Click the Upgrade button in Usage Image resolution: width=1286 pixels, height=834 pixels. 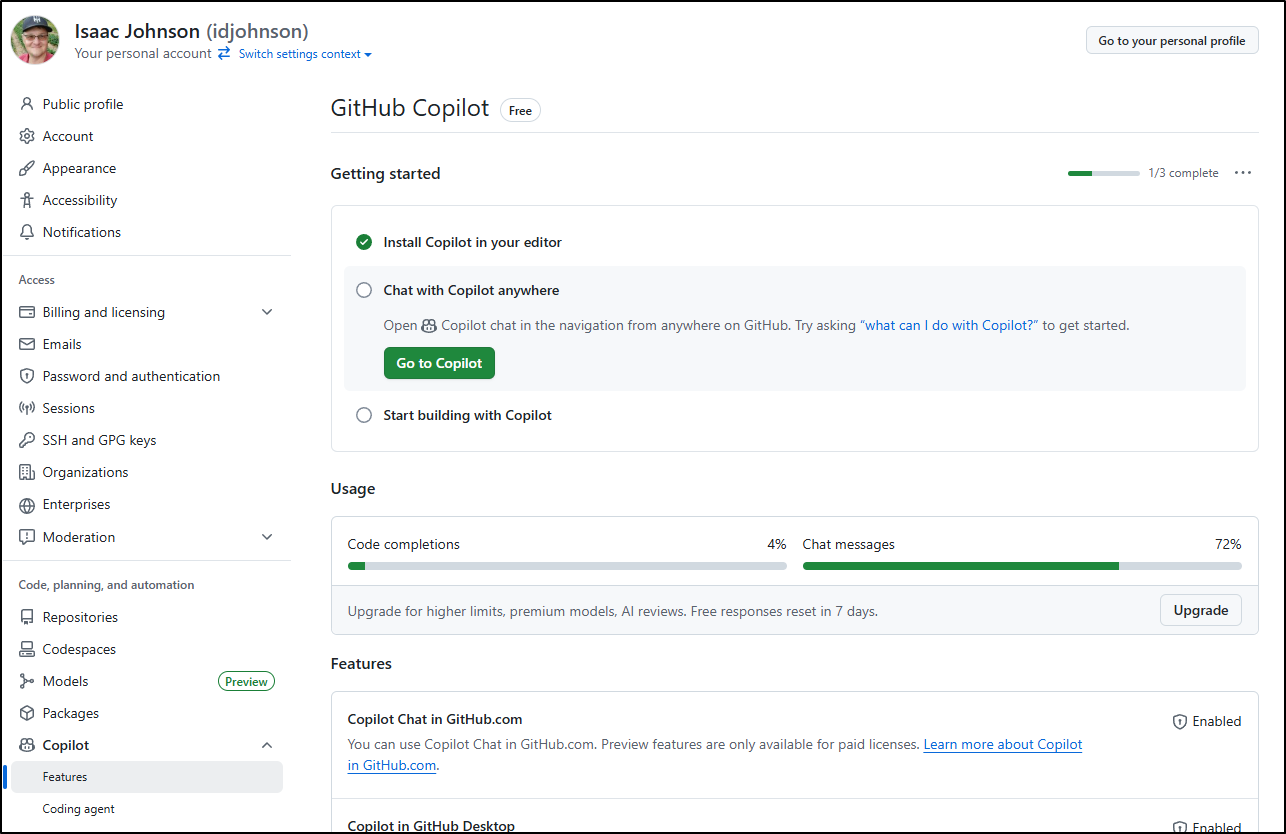1200,610
